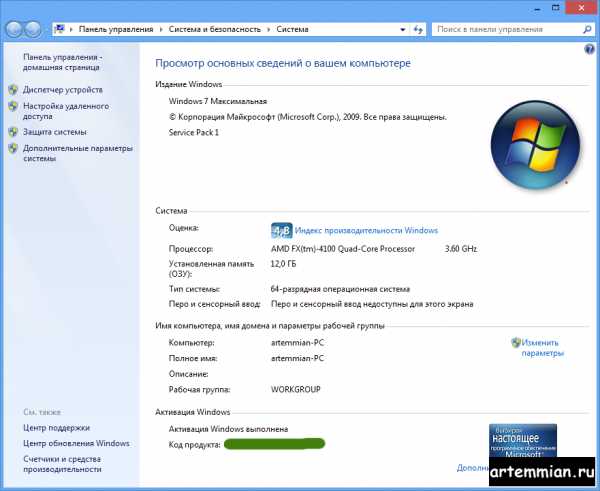This screenshot has width=600, height=491.
Task: Click the Windows 7 Максимальная text
Action: coord(218,101)
